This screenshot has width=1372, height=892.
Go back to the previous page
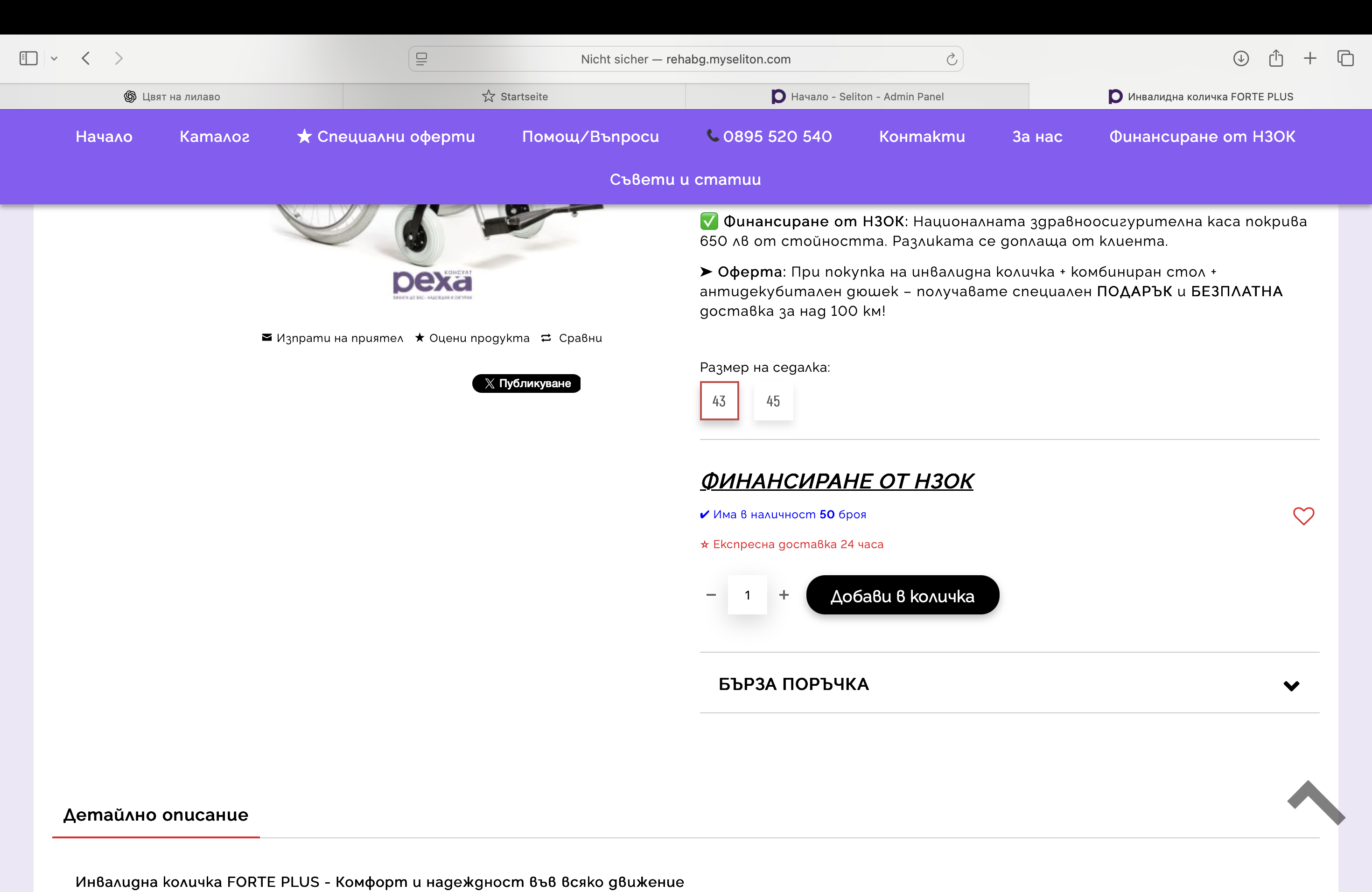click(x=86, y=58)
